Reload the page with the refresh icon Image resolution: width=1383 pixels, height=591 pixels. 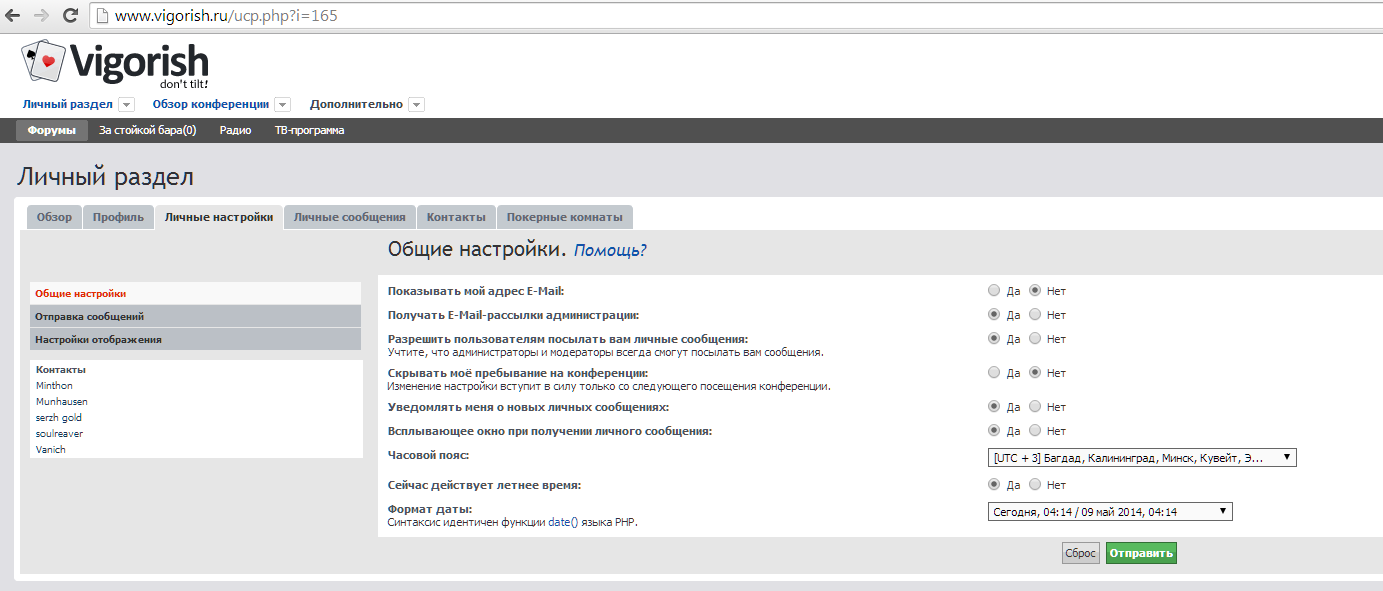tap(70, 15)
